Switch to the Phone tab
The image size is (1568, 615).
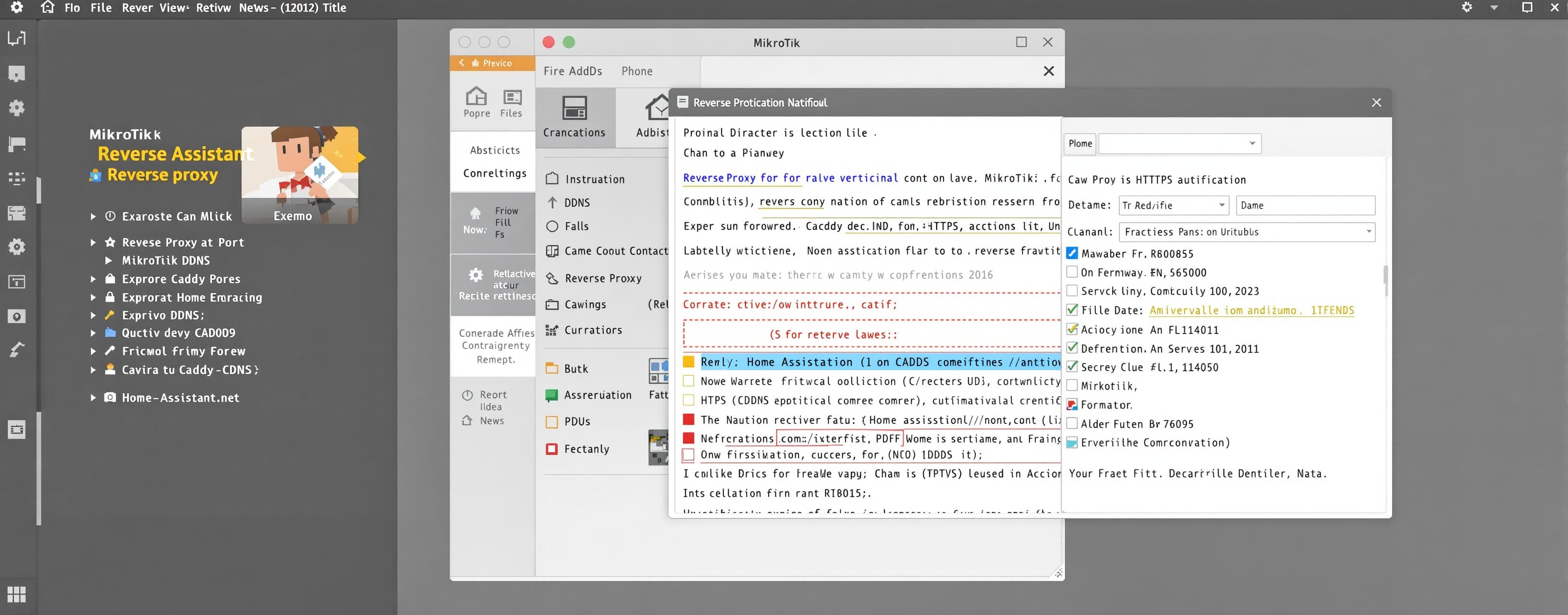click(637, 71)
